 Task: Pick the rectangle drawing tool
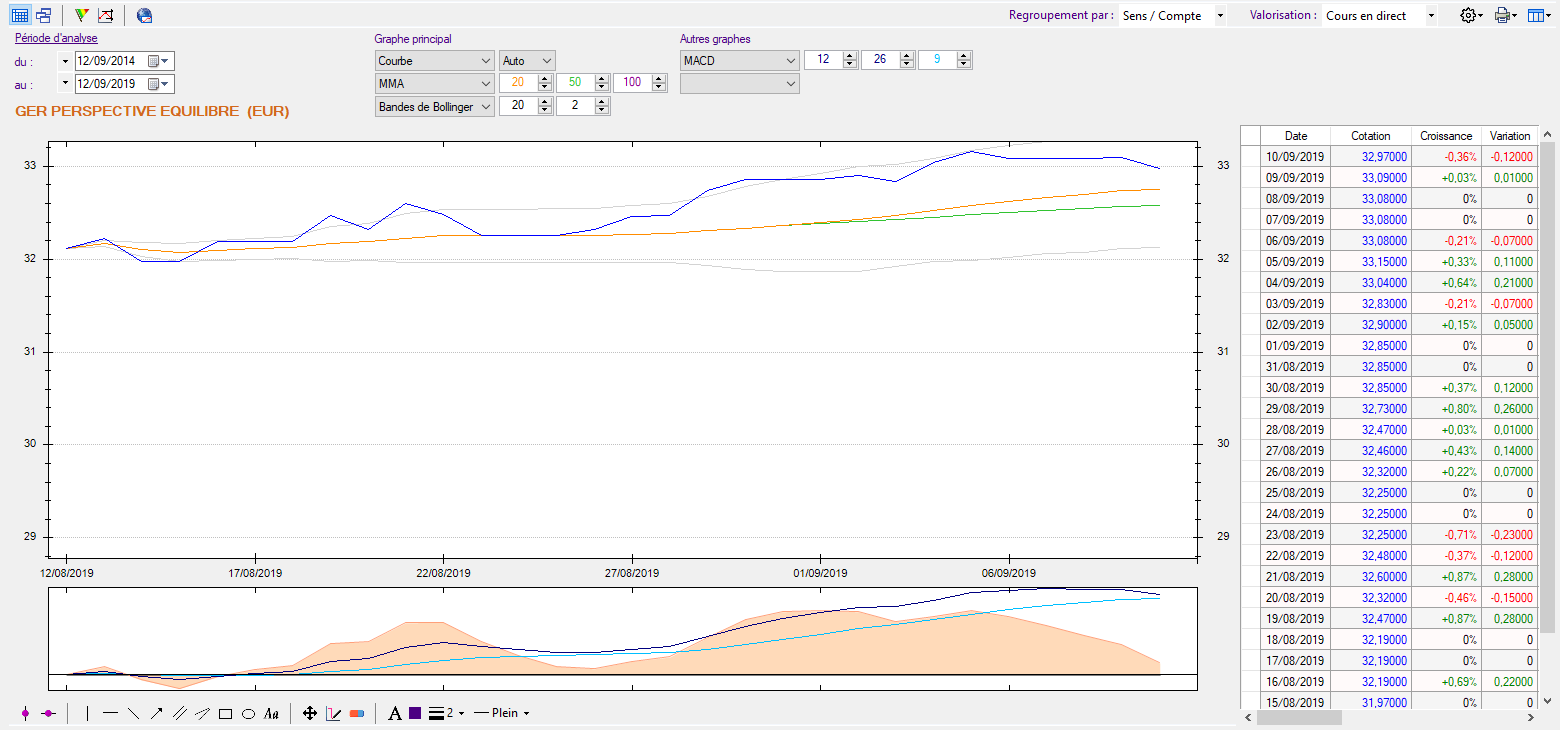(225, 713)
